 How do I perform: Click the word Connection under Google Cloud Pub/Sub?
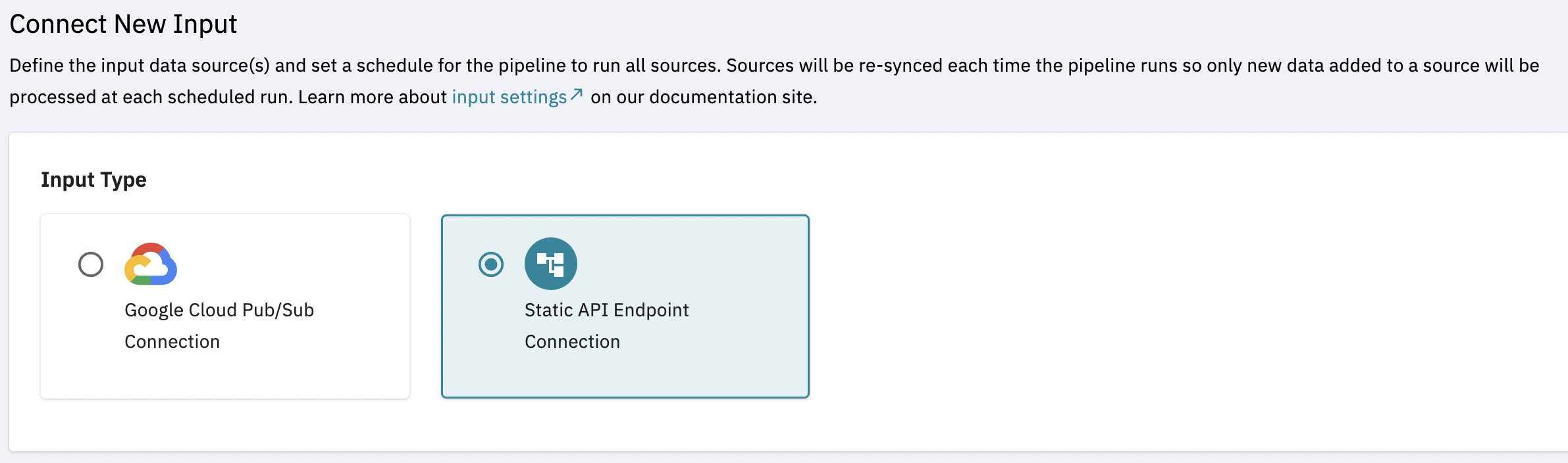[x=172, y=342]
